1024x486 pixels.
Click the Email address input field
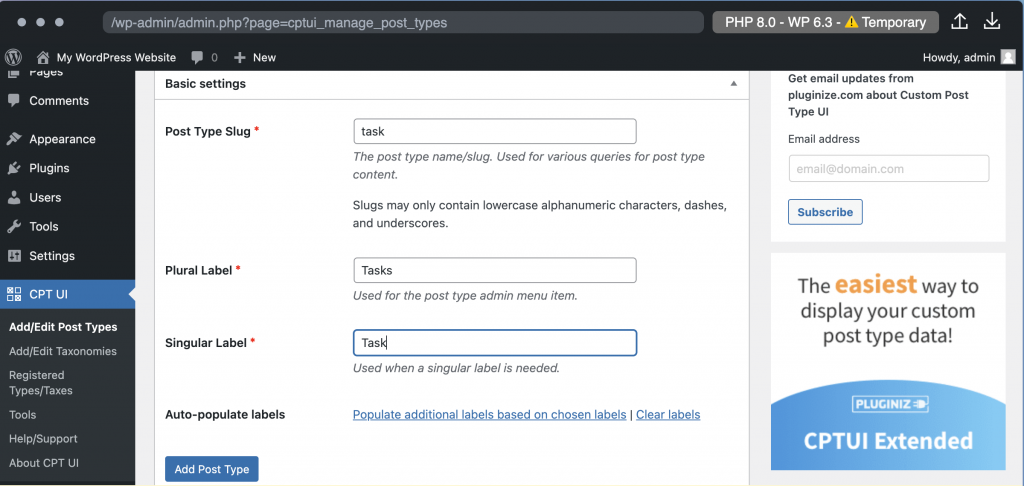(888, 169)
